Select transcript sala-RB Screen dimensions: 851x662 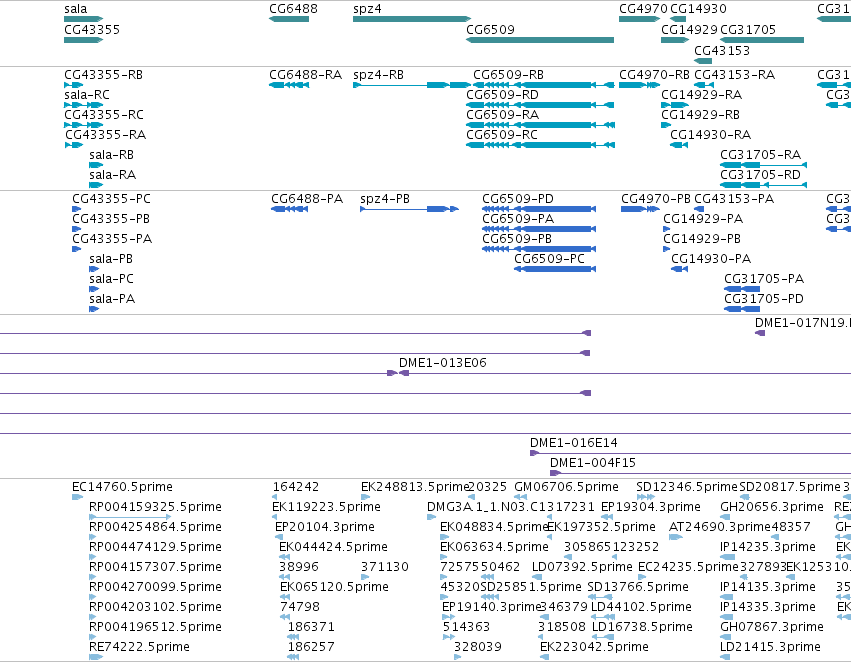pos(96,165)
